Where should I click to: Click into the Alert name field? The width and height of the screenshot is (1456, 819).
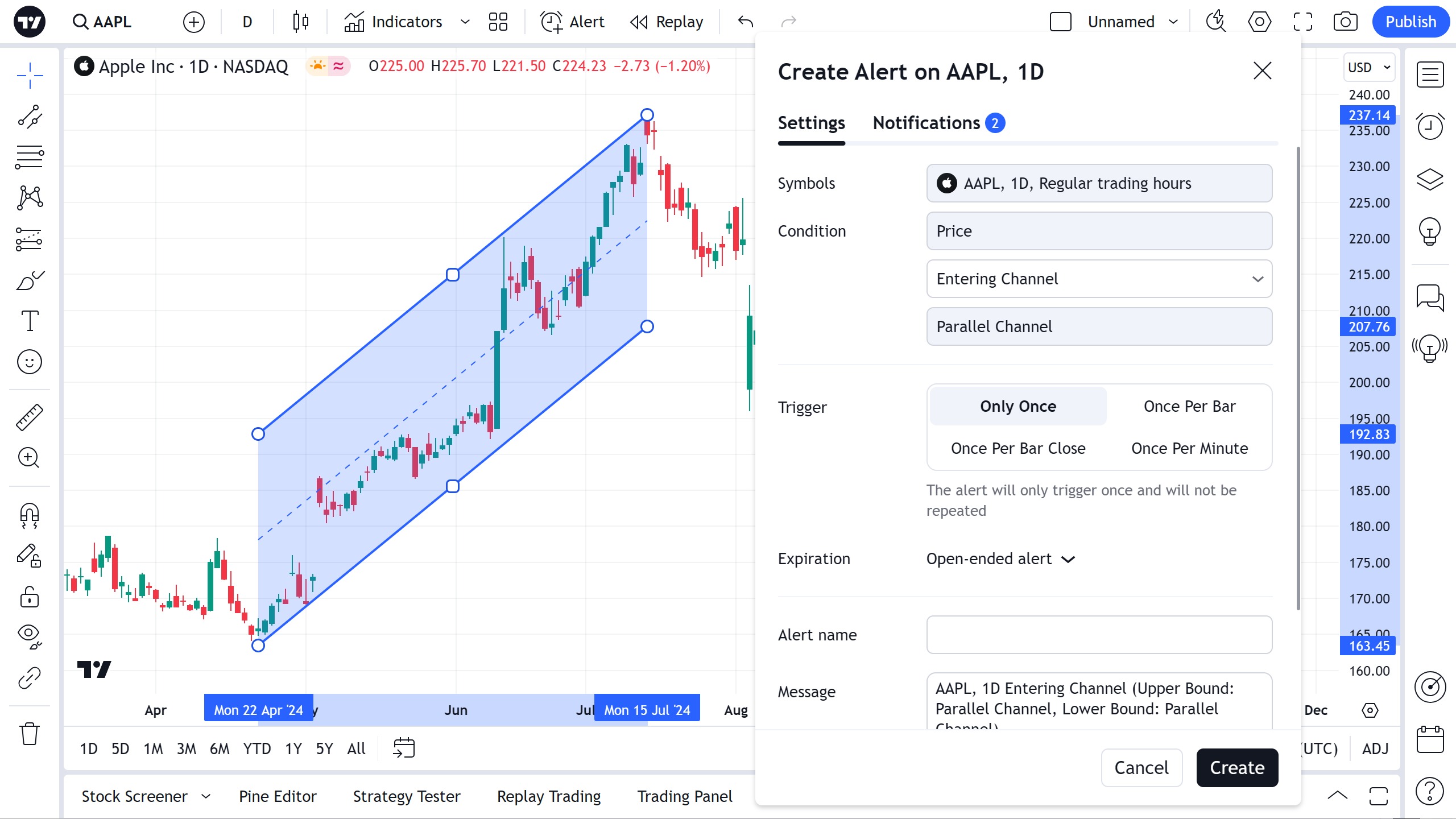tap(1099, 635)
